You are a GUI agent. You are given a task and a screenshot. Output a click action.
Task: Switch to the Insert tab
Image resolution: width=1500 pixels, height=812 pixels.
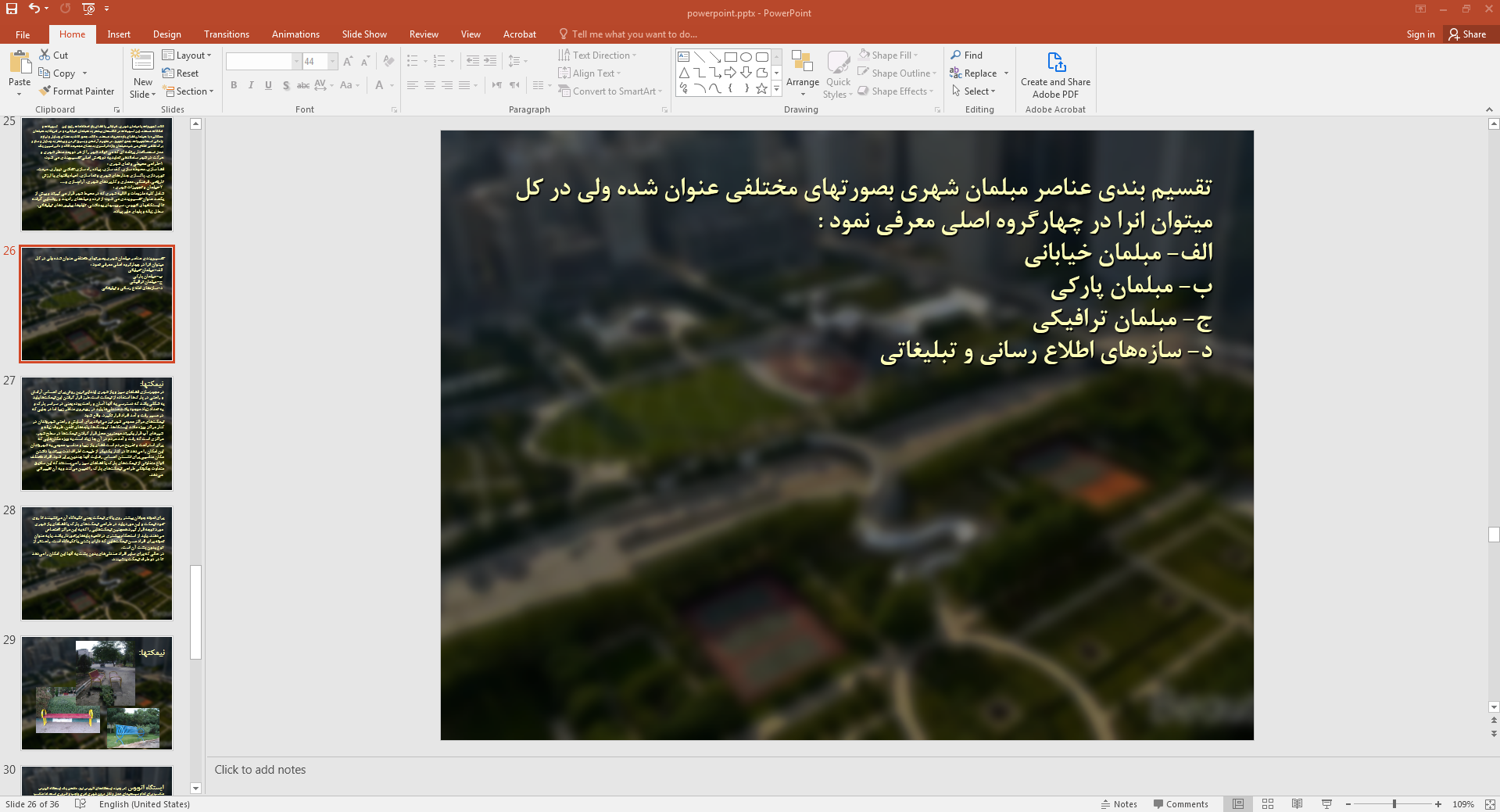click(x=119, y=34)
